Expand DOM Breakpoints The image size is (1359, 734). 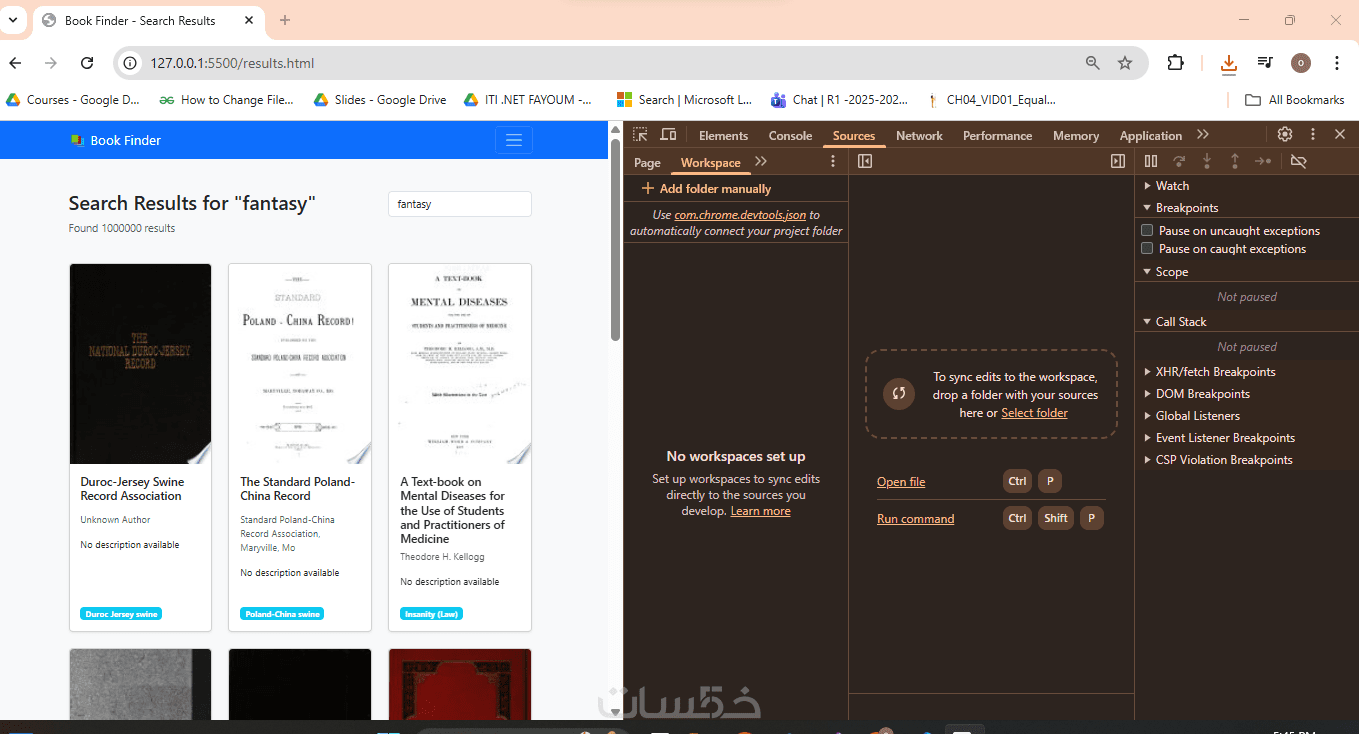1202,394
